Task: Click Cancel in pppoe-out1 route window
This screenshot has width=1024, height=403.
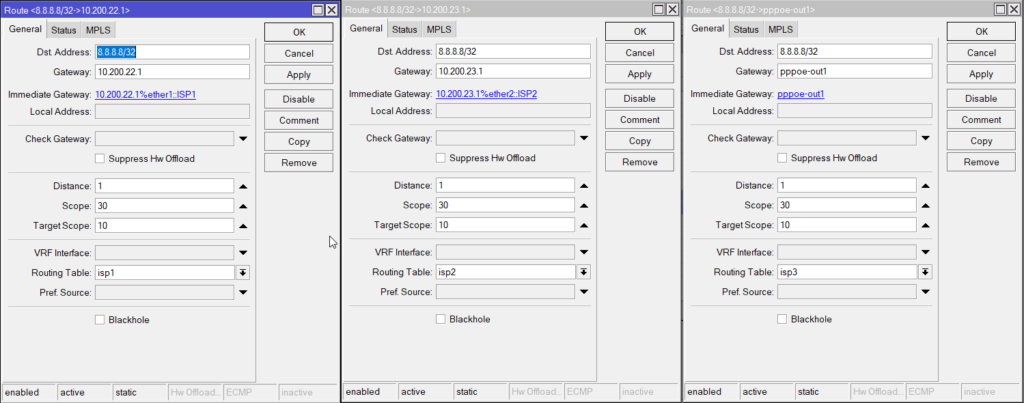Action: (982, 53)
